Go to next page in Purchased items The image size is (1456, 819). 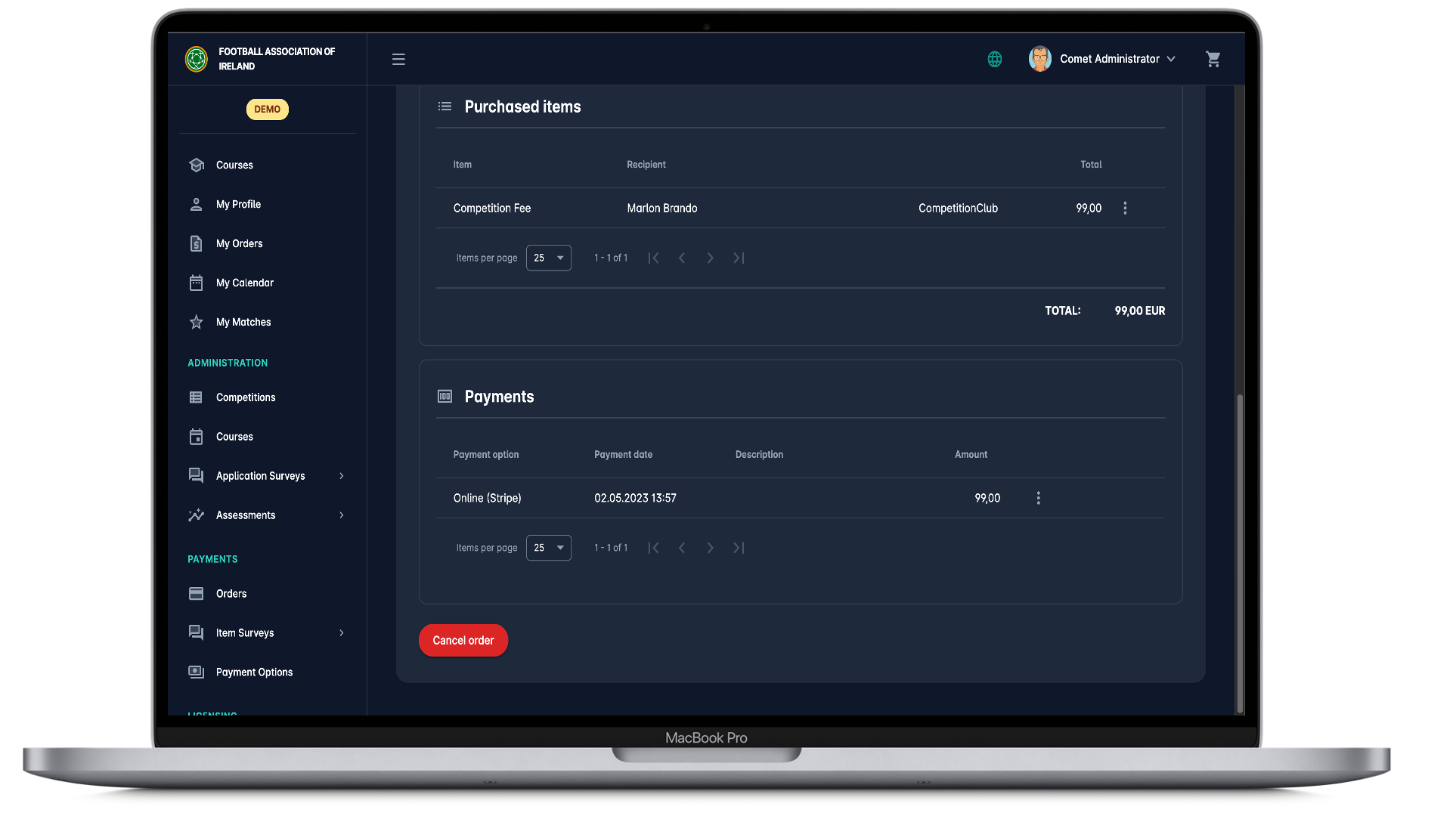(x=710, y=258)
